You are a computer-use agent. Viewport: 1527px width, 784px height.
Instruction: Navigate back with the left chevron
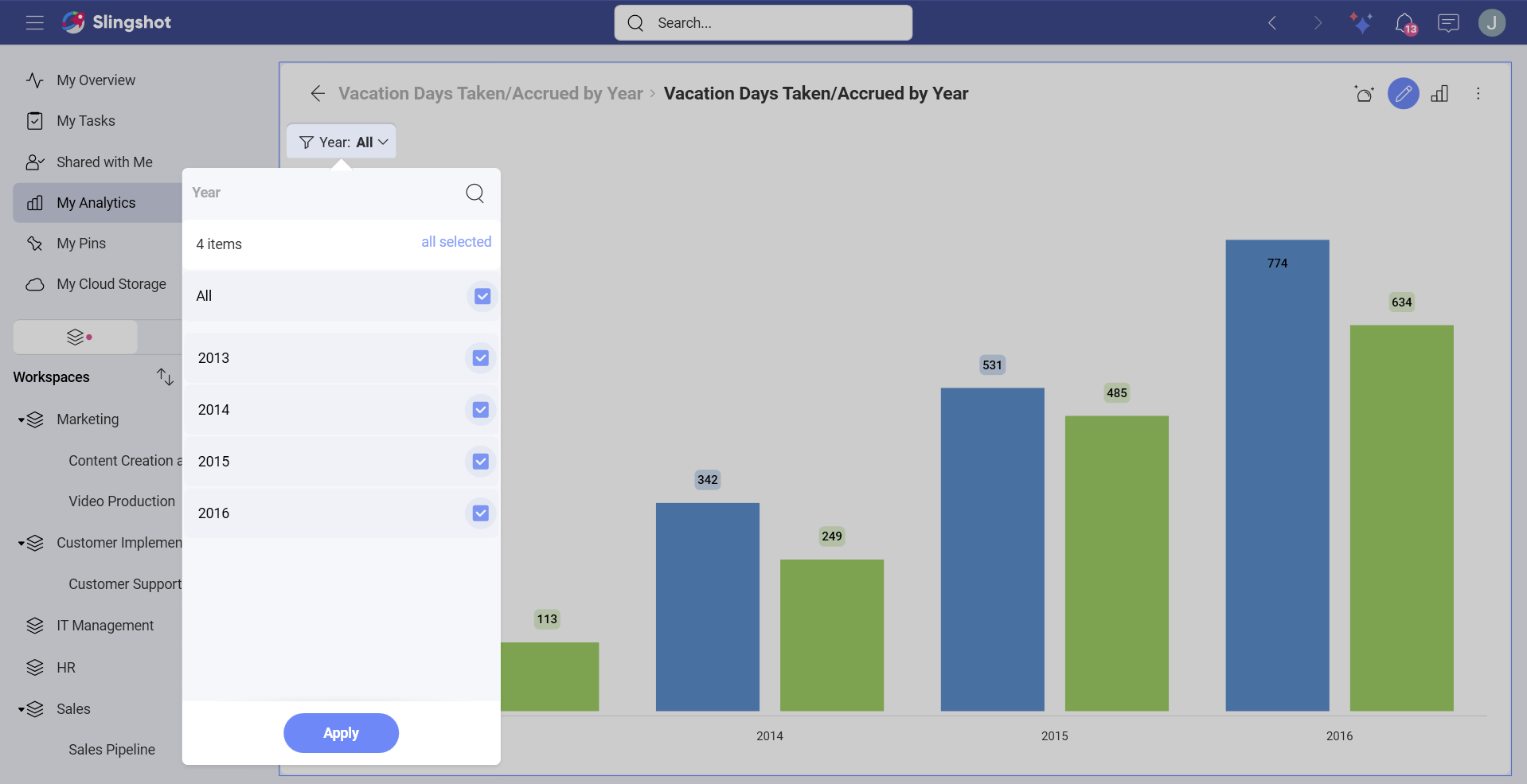pos(1272,23)
